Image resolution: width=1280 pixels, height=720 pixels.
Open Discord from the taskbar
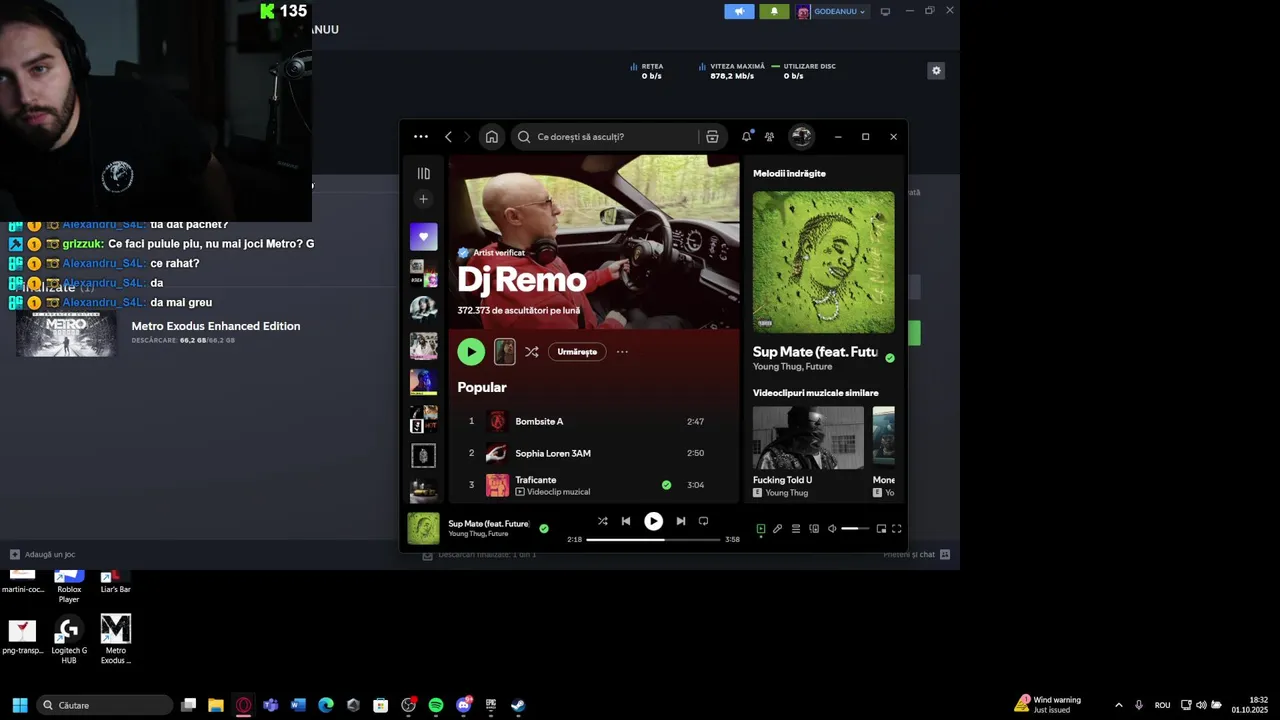(463, 705)
